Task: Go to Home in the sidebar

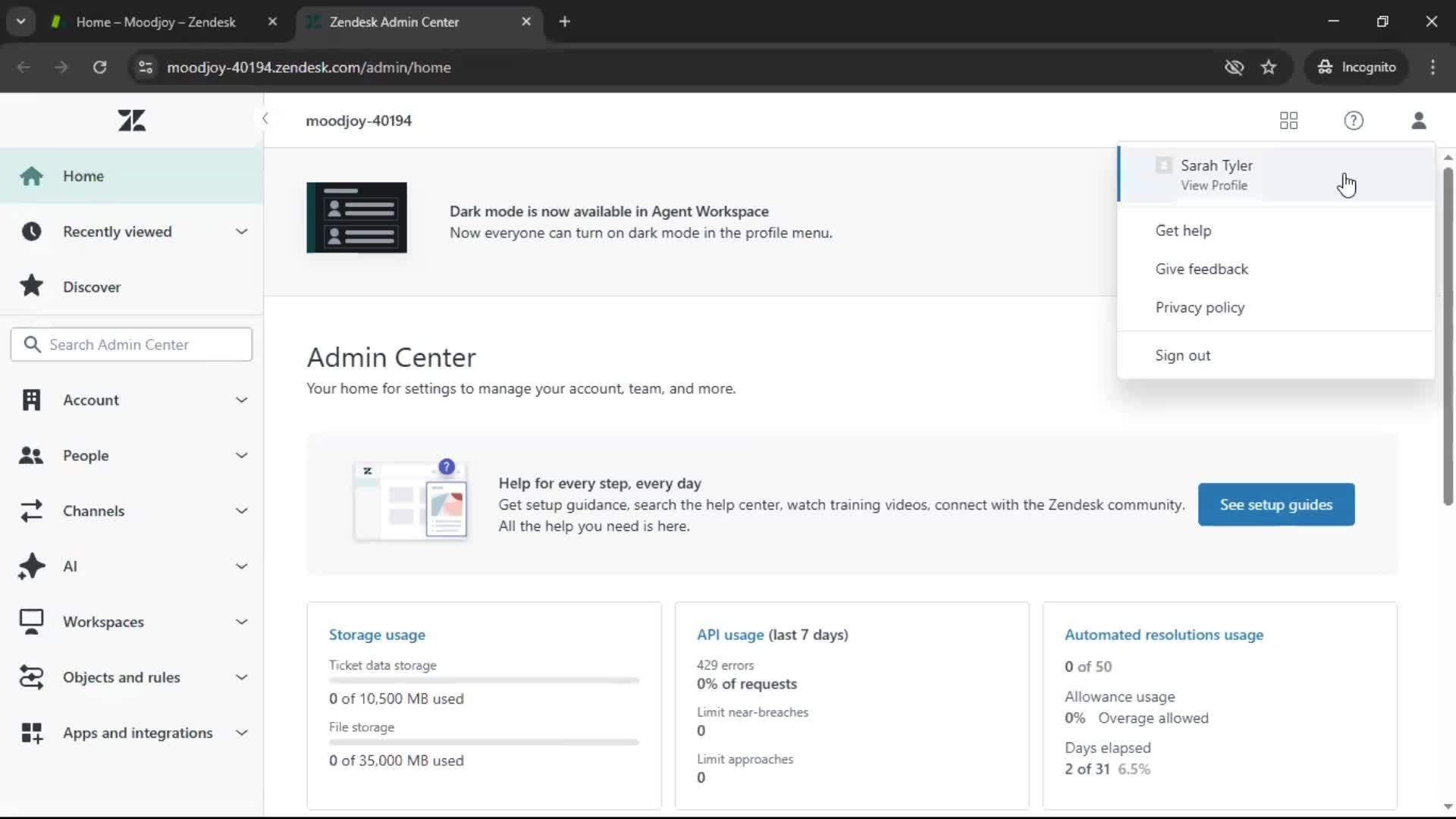Action: [x=131, y=176]
